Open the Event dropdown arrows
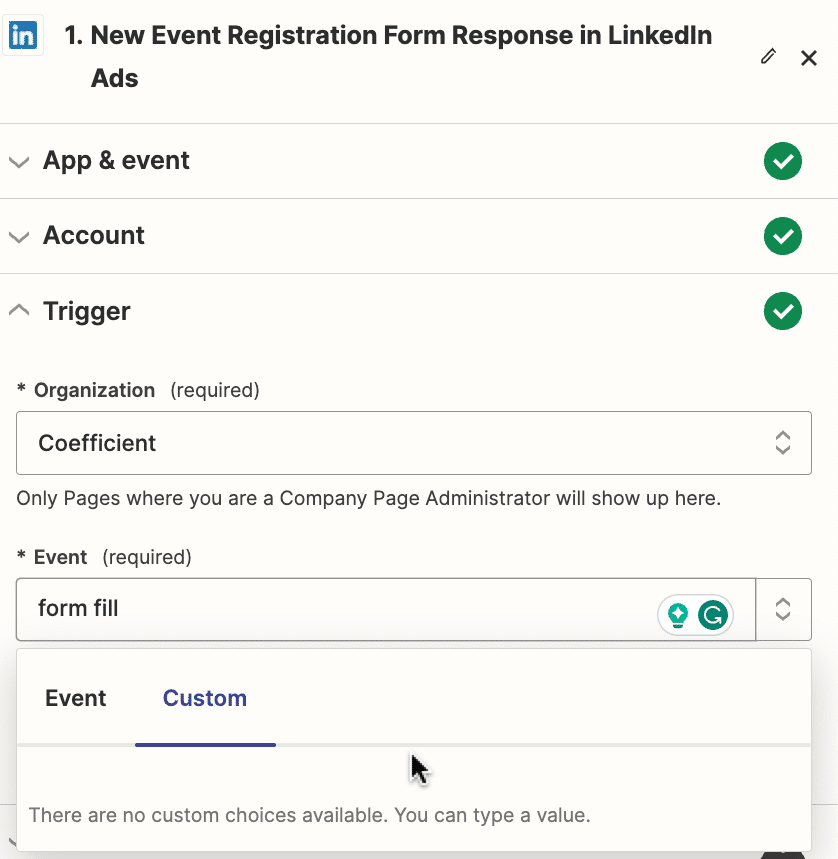838x859 pixels. click(x=783, y=609)
